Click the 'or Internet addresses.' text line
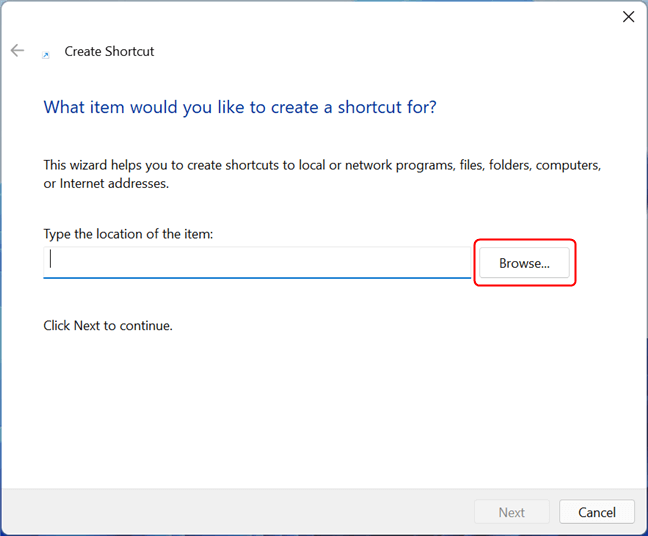The height and width of the screenshot is (536, 648). point(106,183)
